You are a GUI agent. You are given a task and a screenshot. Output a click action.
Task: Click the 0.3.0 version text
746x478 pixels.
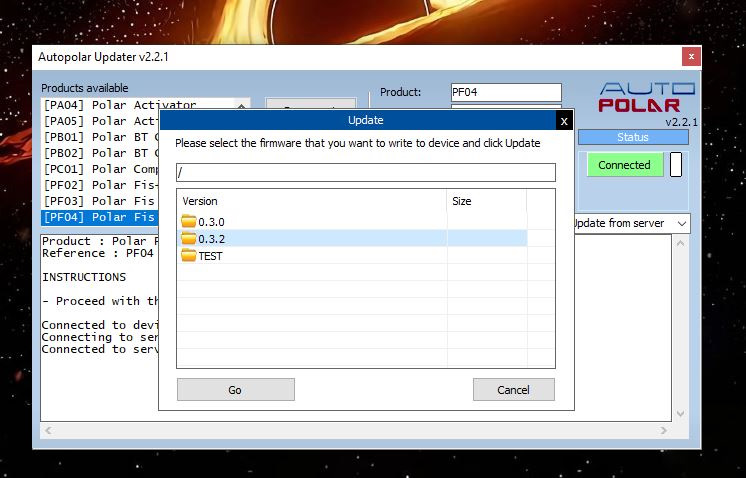211,222
